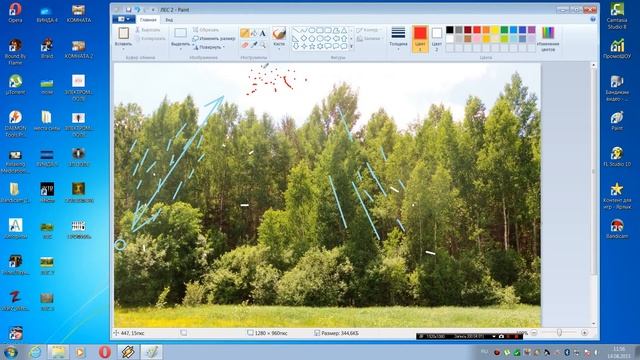Pick the brown palette swatch
The width and height of the screenshot is (640, 360).
click(468, 39)
